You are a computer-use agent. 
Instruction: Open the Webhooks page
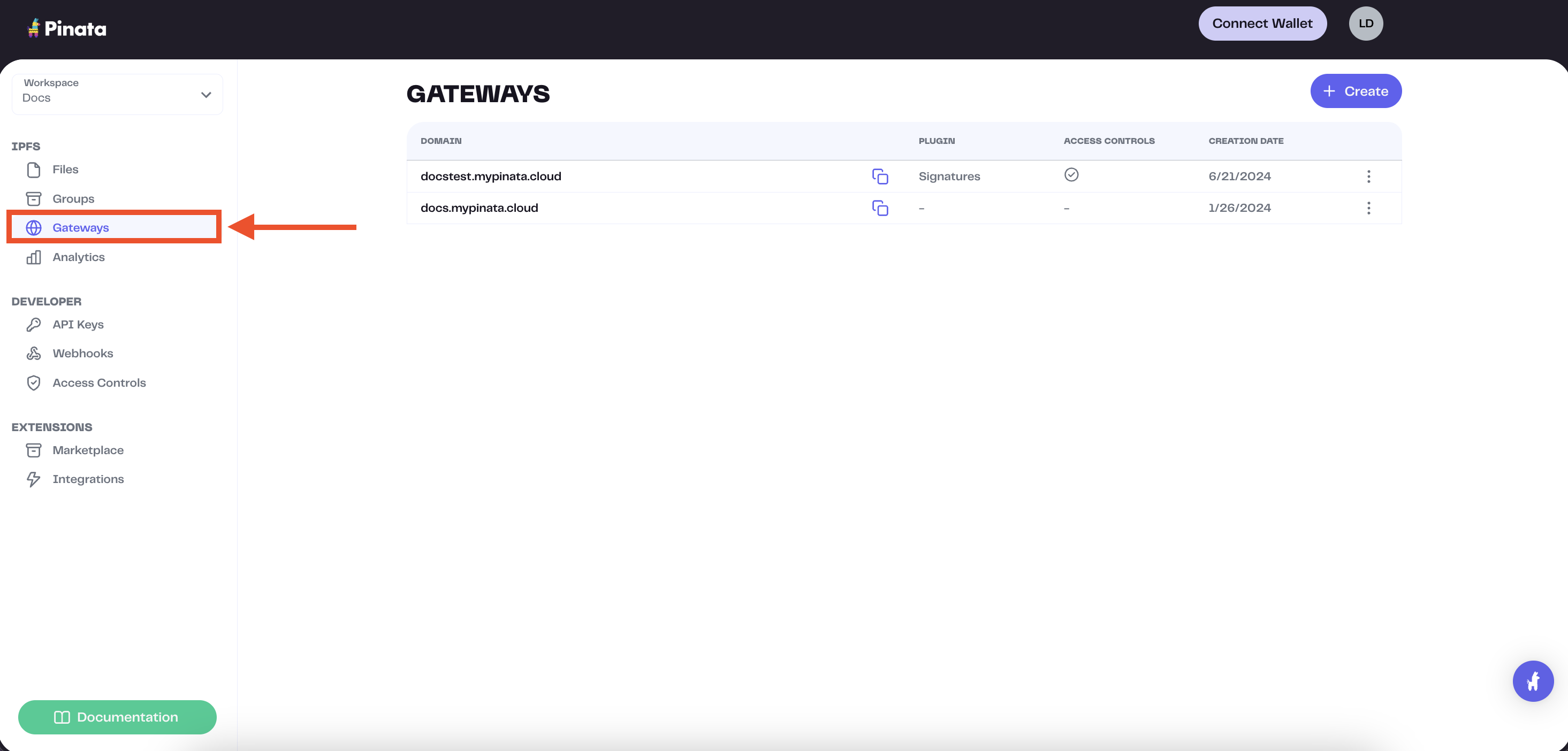click(x=83, y=354)
